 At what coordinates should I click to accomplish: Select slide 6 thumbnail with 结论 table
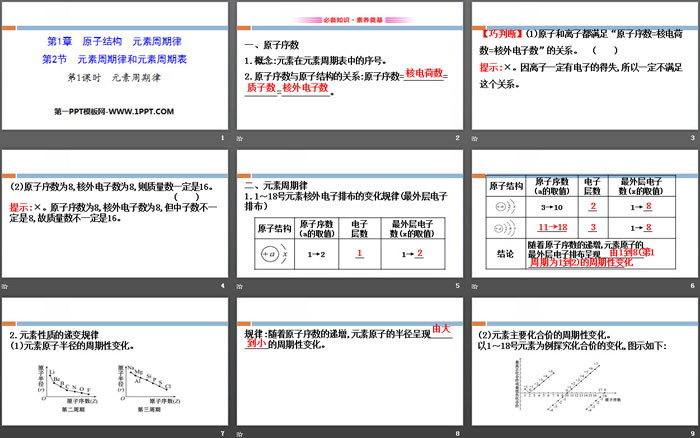[585, 214]
